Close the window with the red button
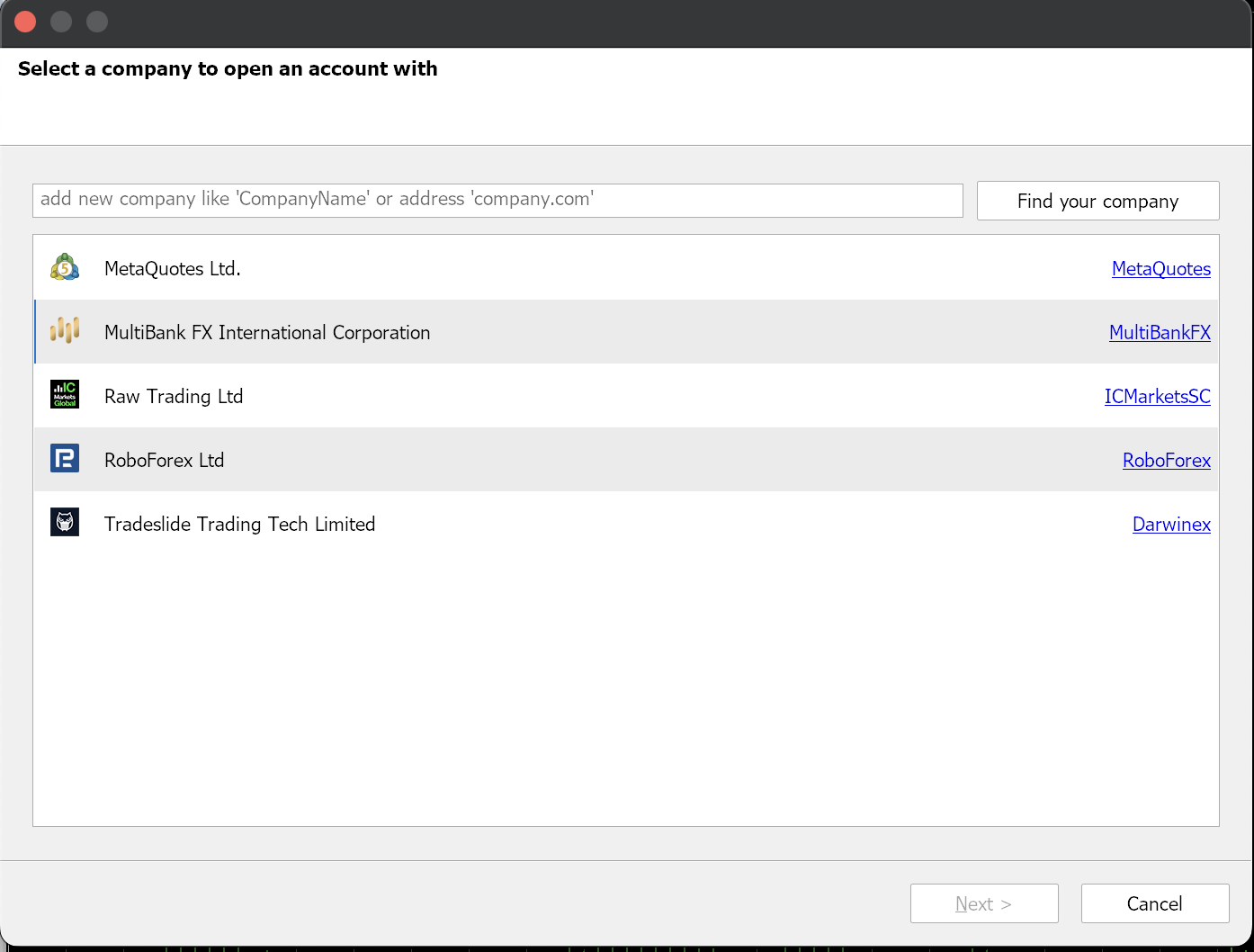The width and height of the screenshot is (1254, 952). pos(25,22)
